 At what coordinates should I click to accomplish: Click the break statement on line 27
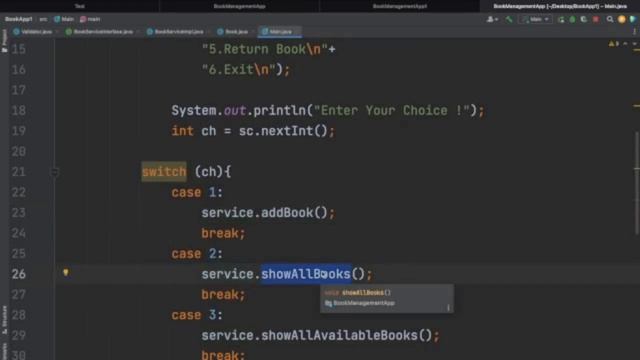pyautogui.click(x=223, y=294)
